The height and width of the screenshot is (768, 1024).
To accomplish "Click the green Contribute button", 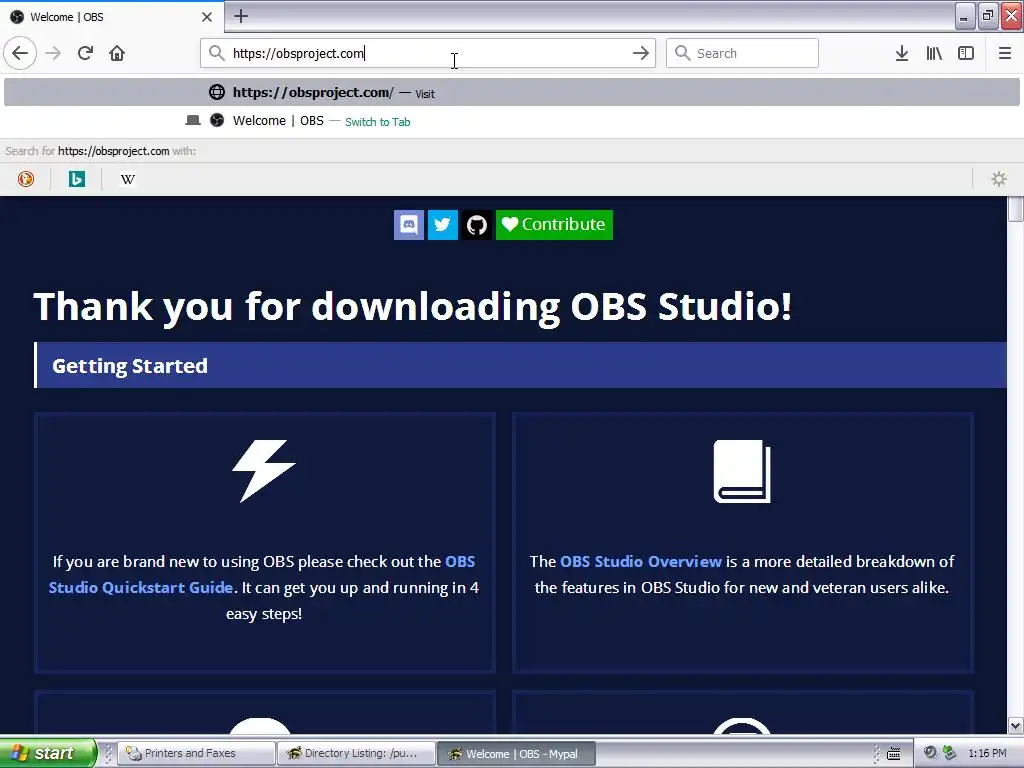I will tap(554, 225).
